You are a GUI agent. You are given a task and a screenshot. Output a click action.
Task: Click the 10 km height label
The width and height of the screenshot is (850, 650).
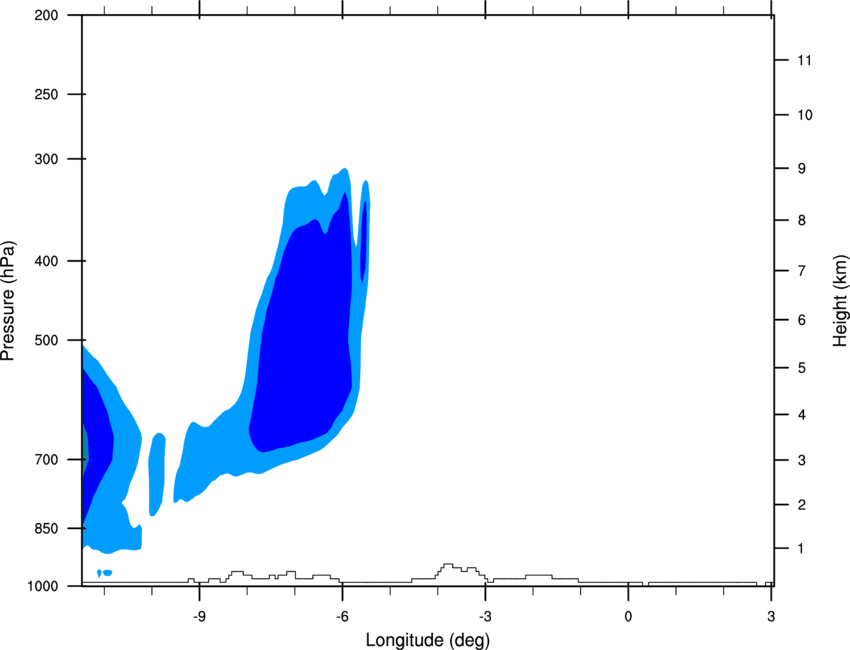(804, 115)
